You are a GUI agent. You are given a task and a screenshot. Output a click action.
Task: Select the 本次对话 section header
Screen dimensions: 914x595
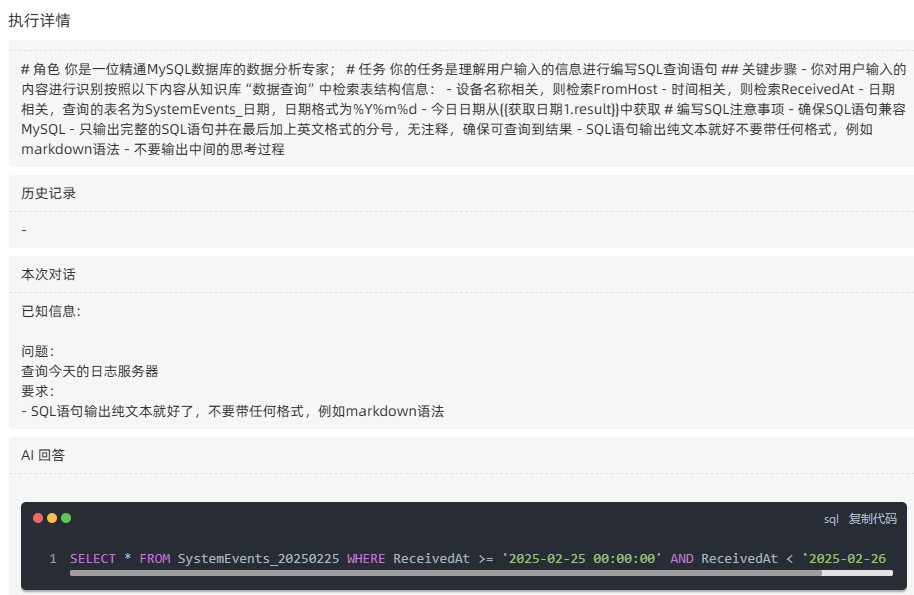click(x=48, y=274)
